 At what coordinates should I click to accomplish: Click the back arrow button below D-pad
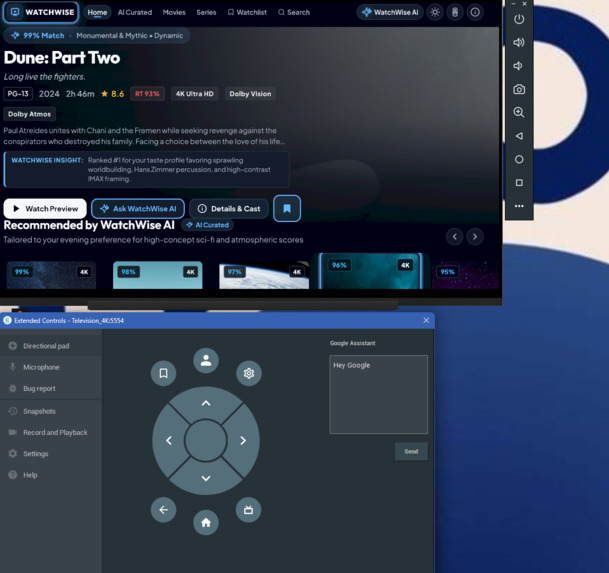pyautogui.click(x=164, y=510)
